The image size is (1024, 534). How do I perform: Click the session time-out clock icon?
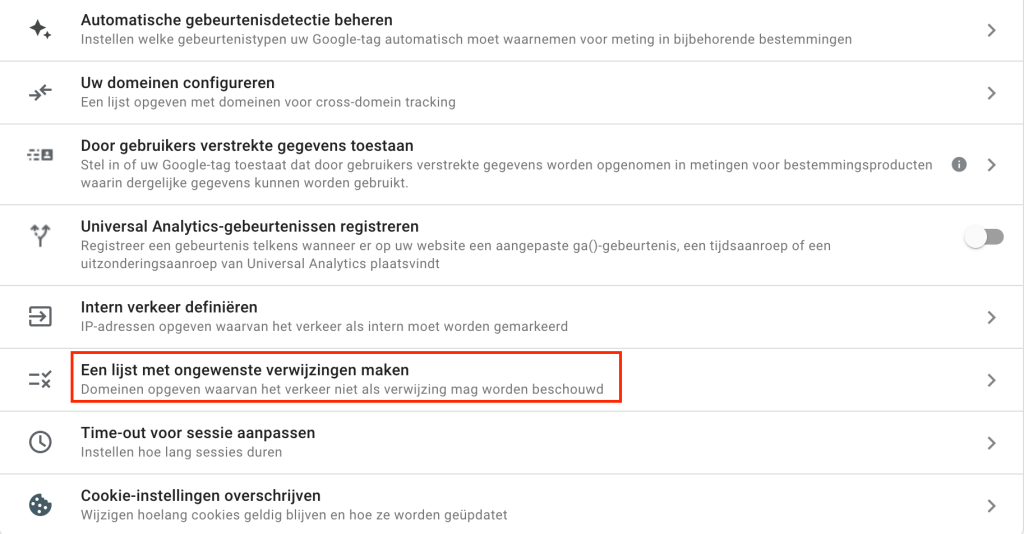[40, 442]
